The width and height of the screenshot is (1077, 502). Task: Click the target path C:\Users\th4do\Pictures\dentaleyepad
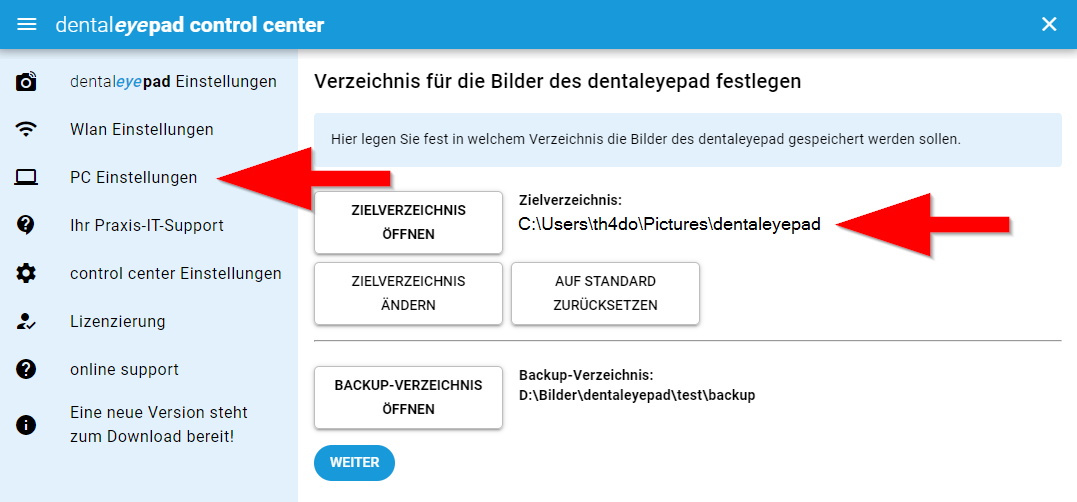(670, 224)
